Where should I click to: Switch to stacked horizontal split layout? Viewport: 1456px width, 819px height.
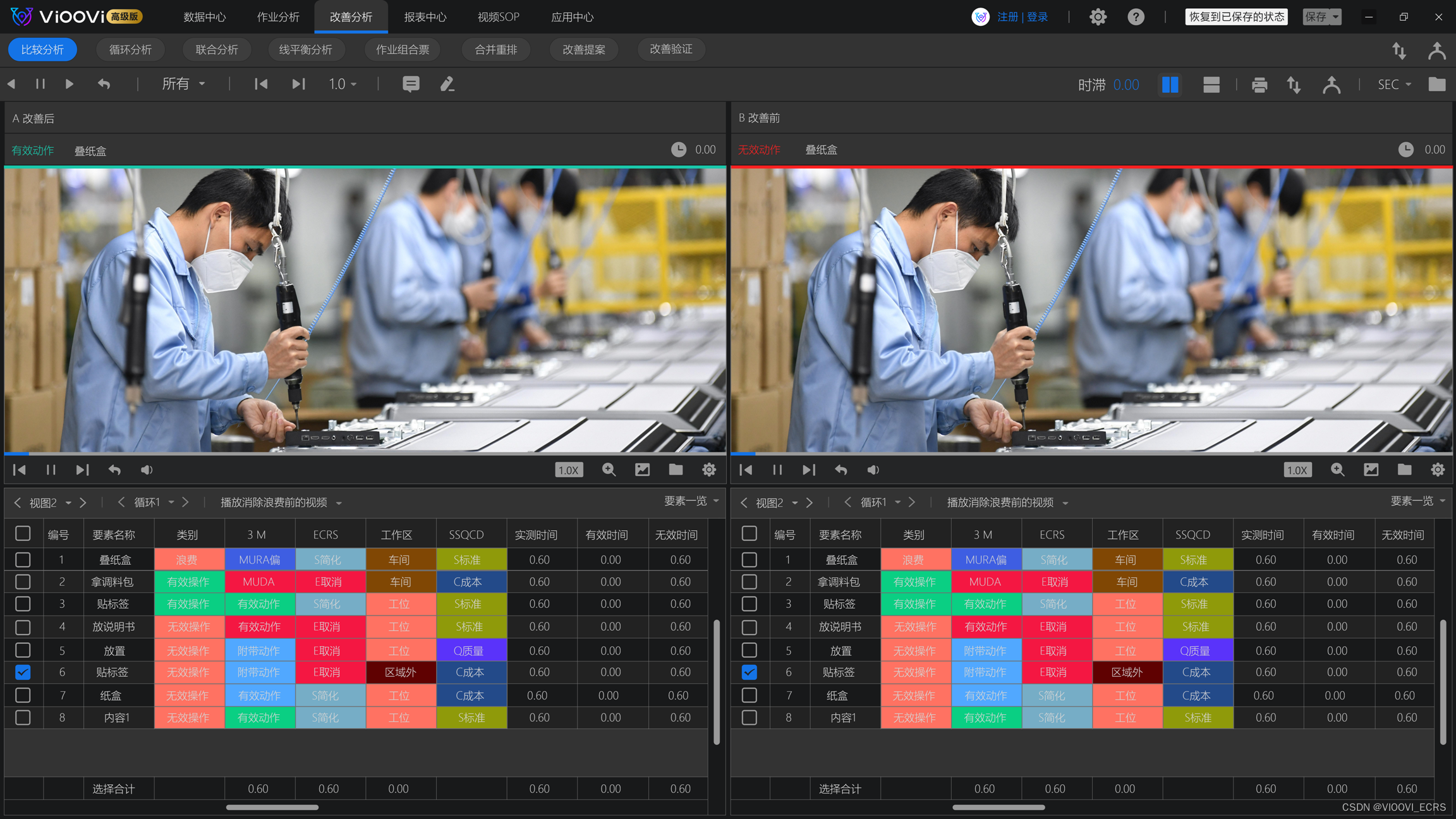(1211, 85)
